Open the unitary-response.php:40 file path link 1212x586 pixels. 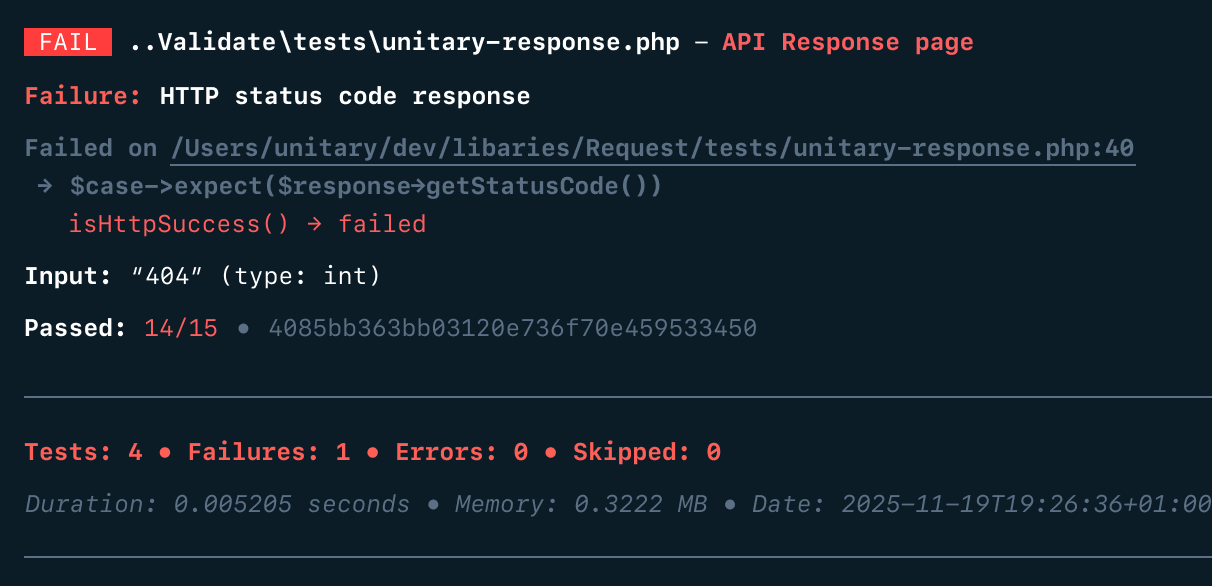pyautogui.click(x=653, y=149)
